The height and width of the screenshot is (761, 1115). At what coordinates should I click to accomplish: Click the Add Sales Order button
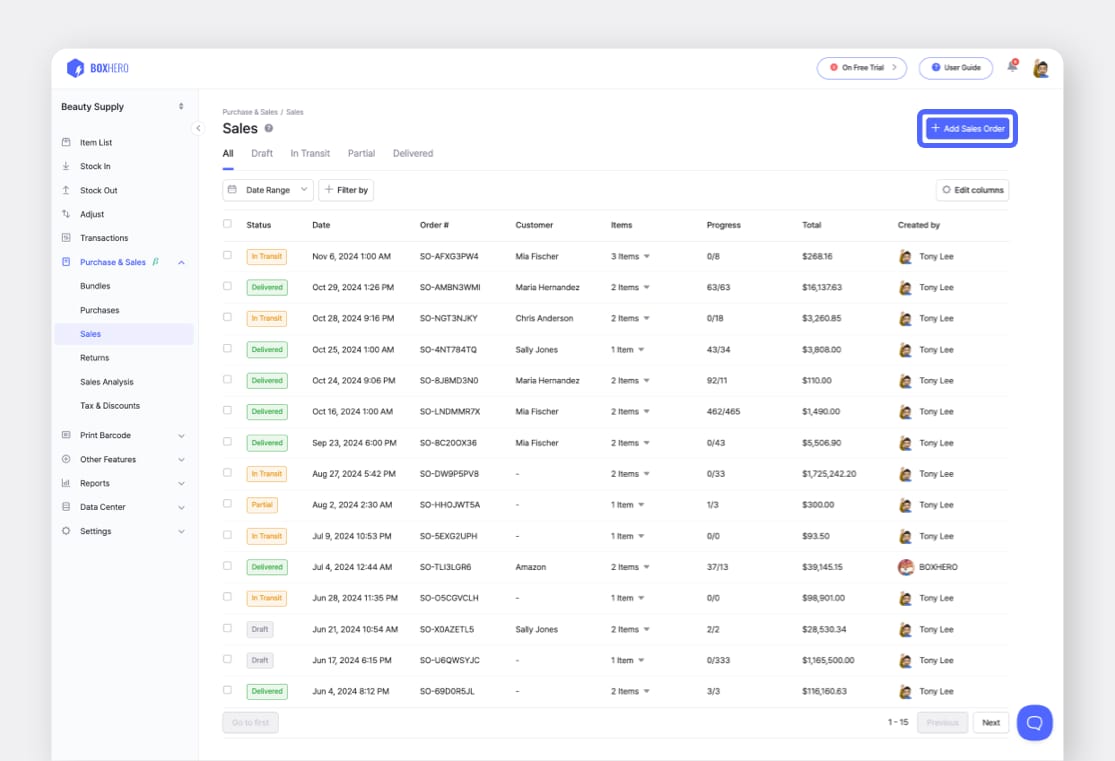(x=966, y=128)
